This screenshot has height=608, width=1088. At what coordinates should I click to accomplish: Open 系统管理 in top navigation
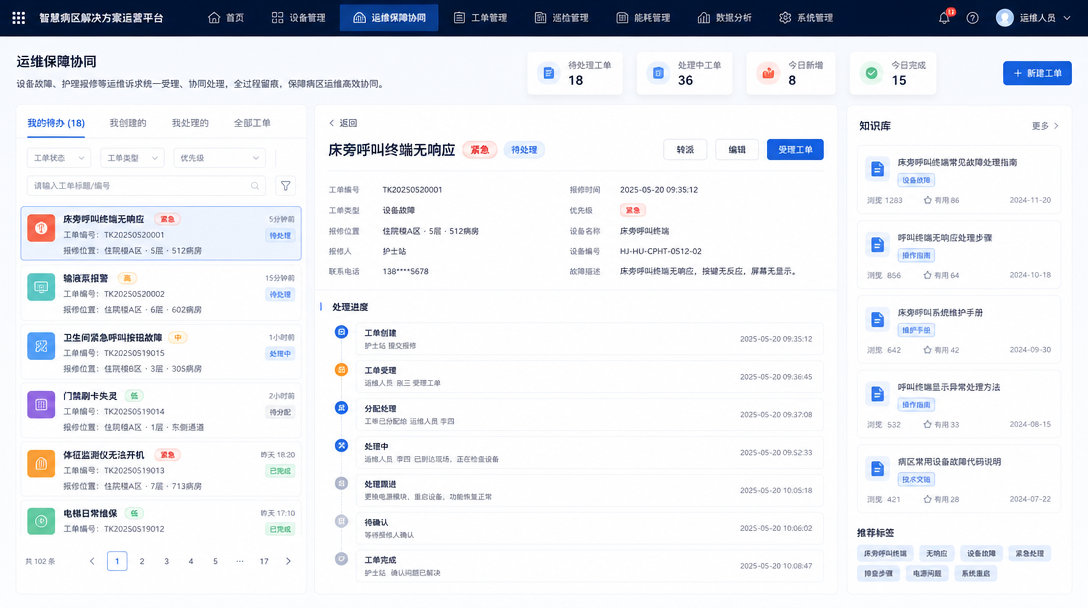[x=806, y=18]
